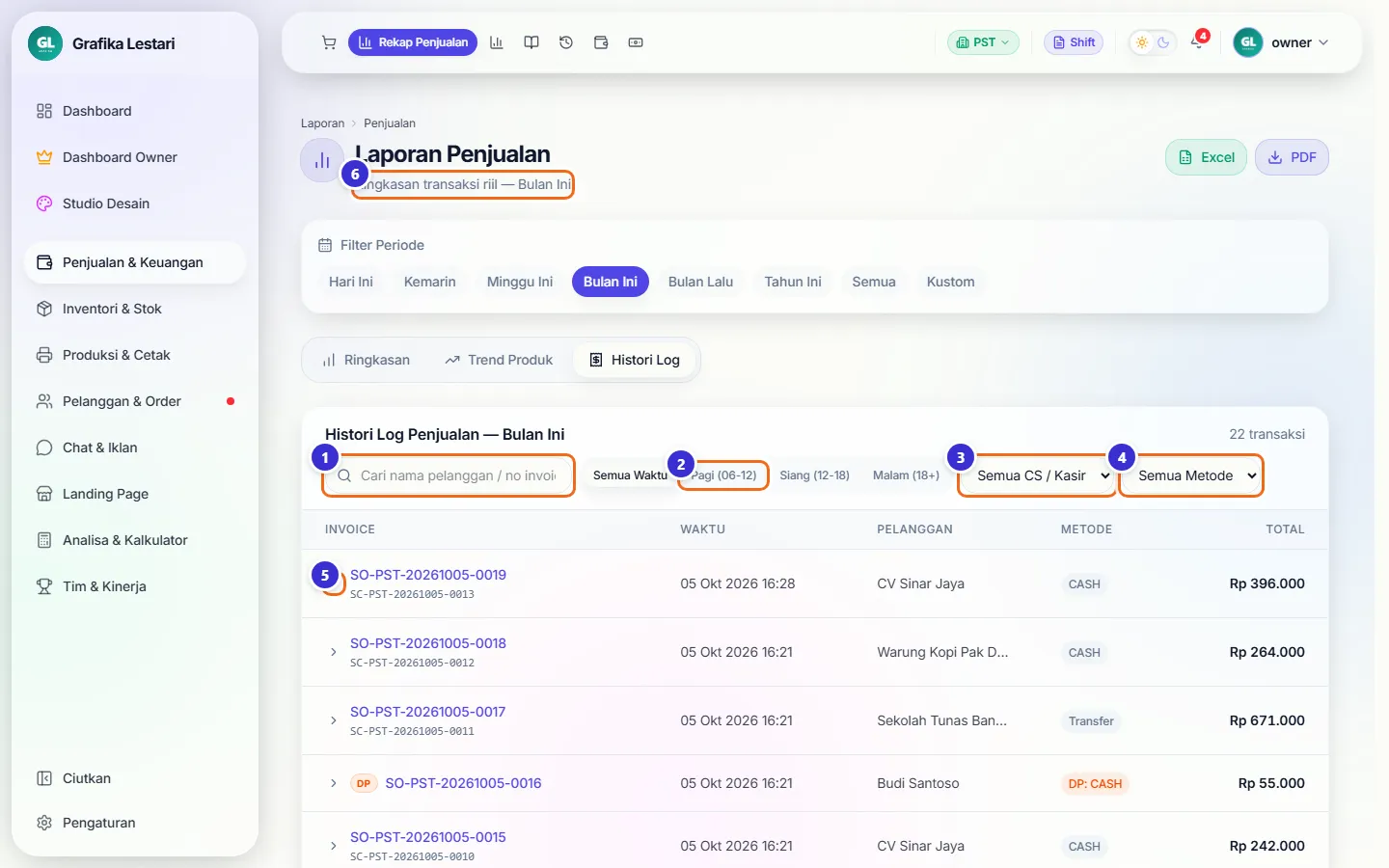This screenshot has height=868, width=1389.
Task: Select the Bulan Lalu period filter
Action: (701, 282)
